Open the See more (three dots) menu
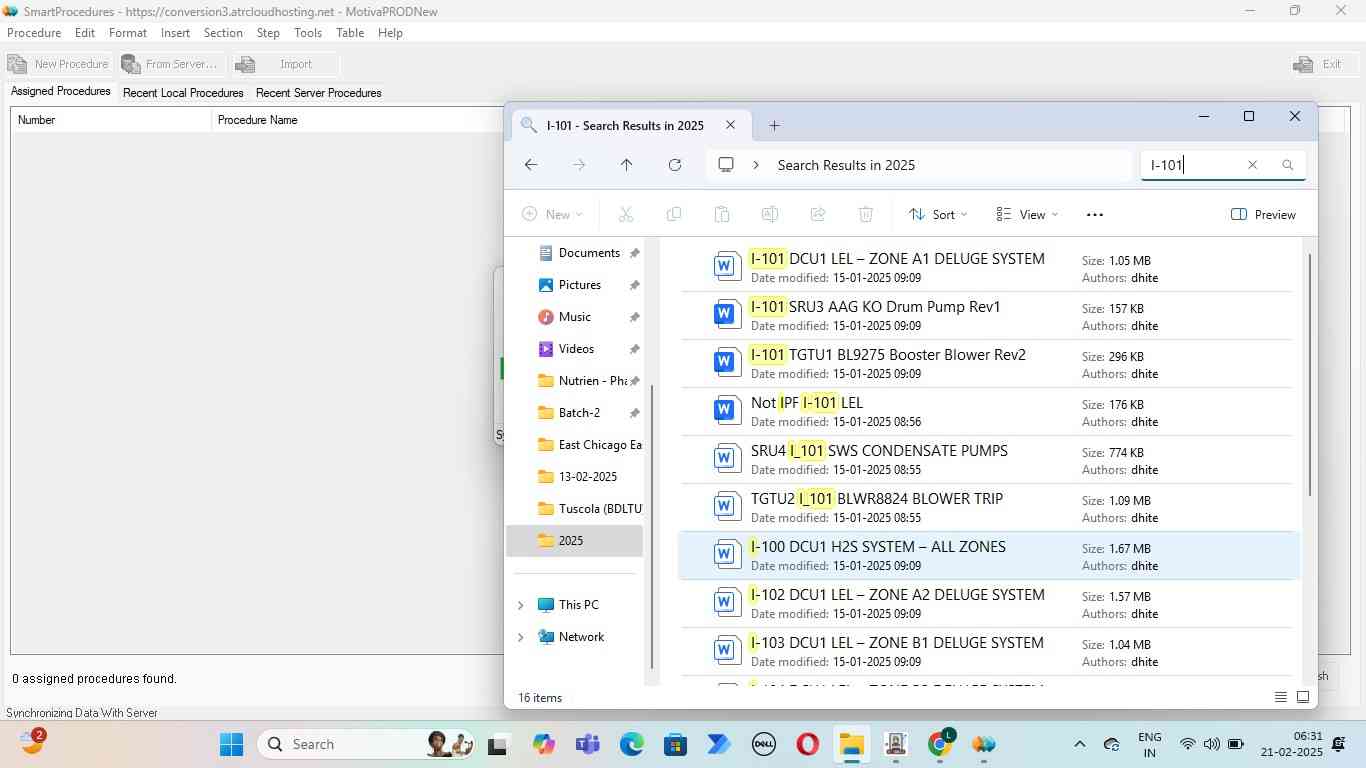Image resolution: width=1366 pixels, height=768 pixels. tap(1094, 214)
